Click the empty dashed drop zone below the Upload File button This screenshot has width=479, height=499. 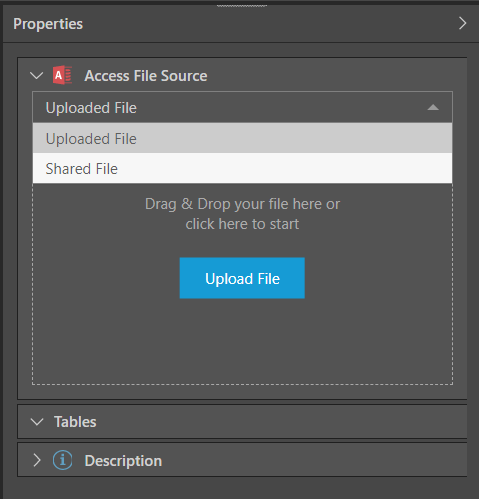coord(242,340)
